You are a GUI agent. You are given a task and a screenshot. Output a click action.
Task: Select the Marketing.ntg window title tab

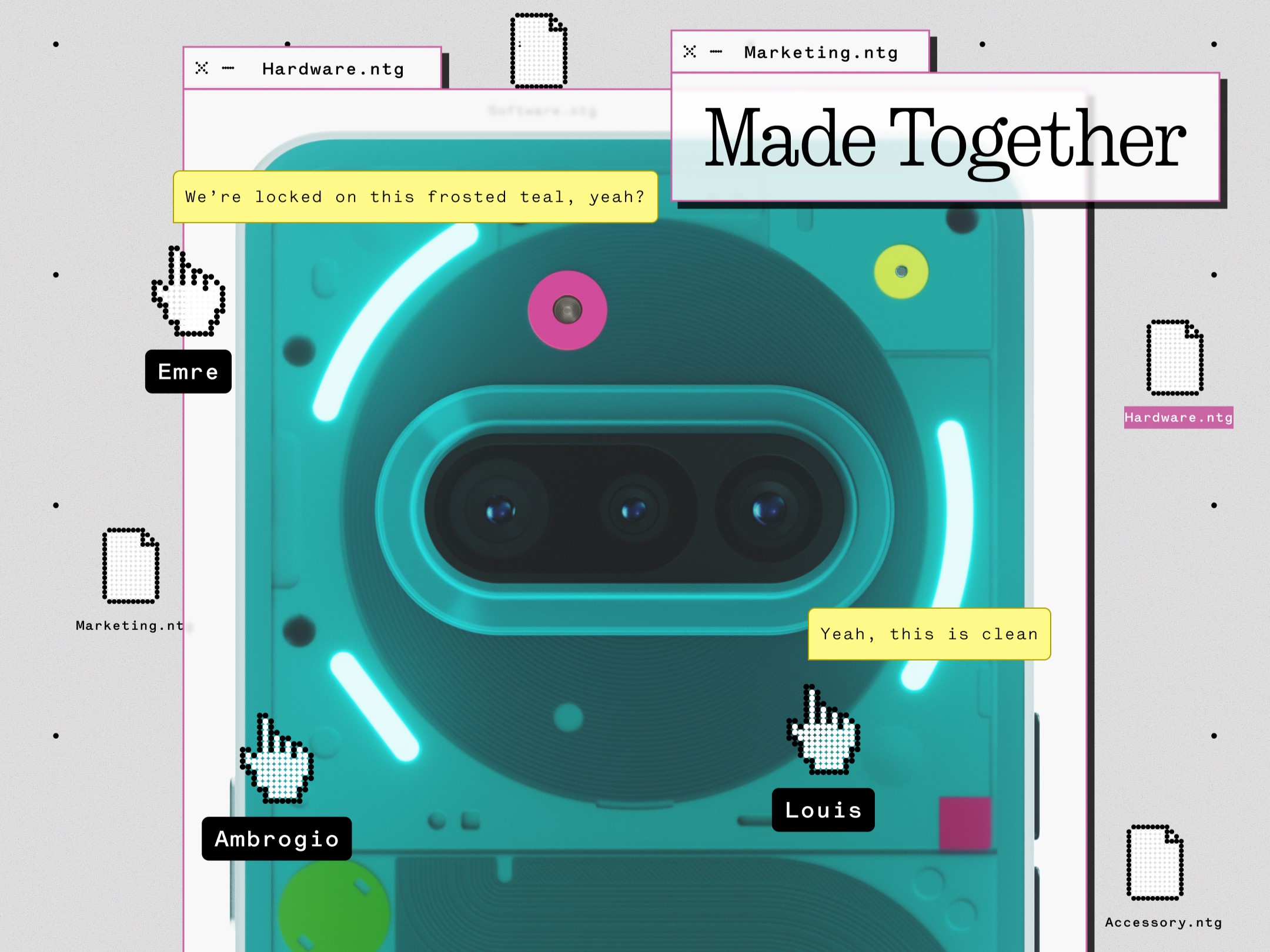click(821, 52)
